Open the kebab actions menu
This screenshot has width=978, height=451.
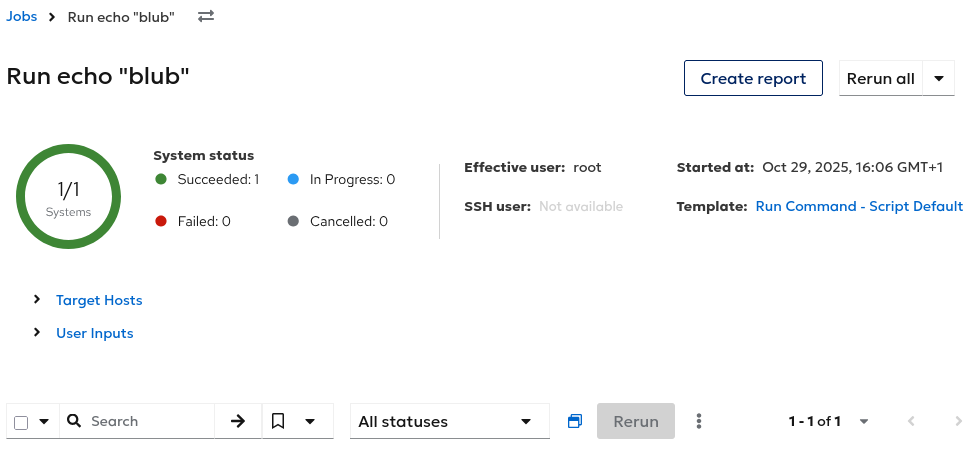pos(699,421)
